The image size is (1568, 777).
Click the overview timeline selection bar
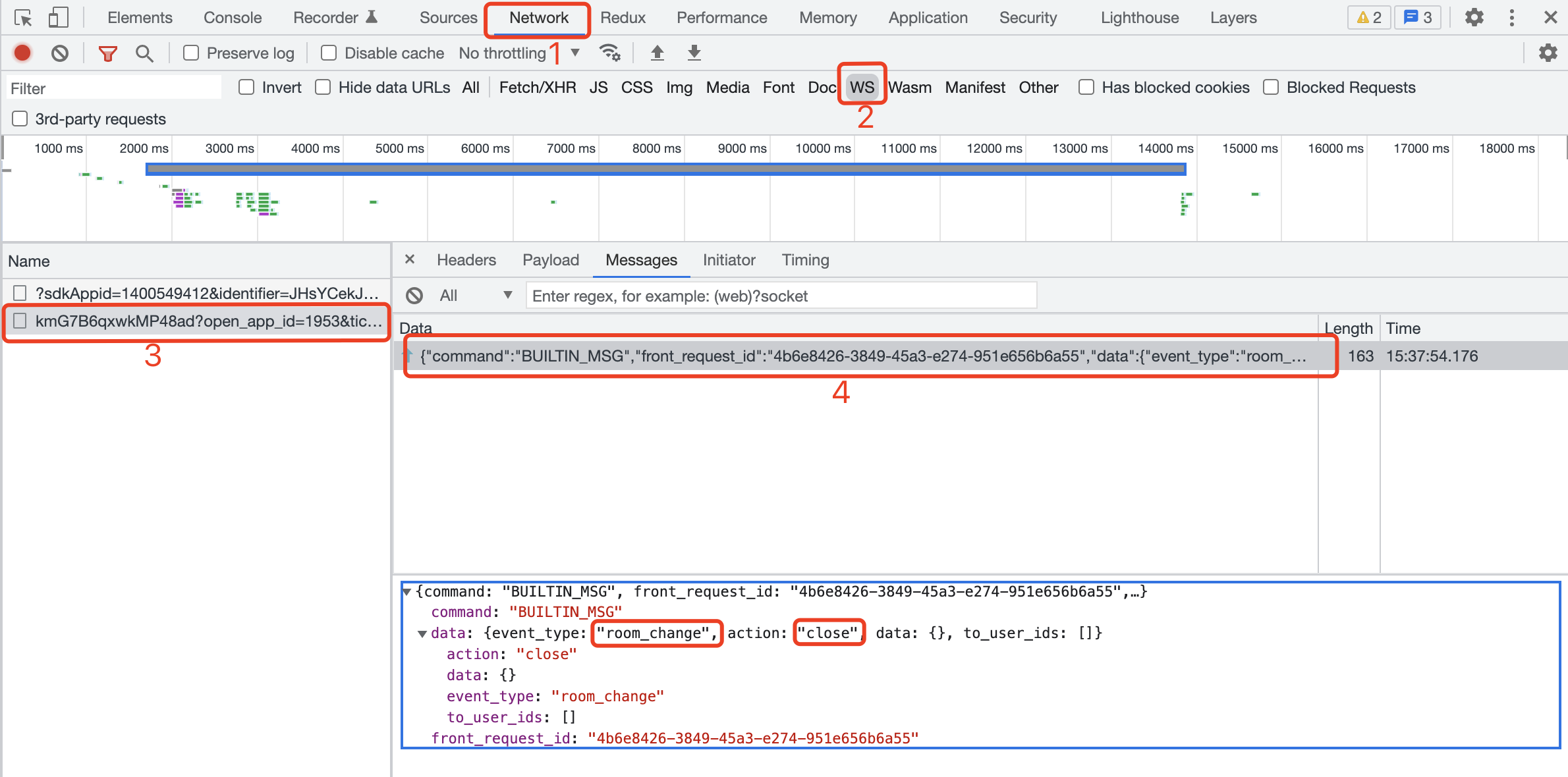click(665, 169)
